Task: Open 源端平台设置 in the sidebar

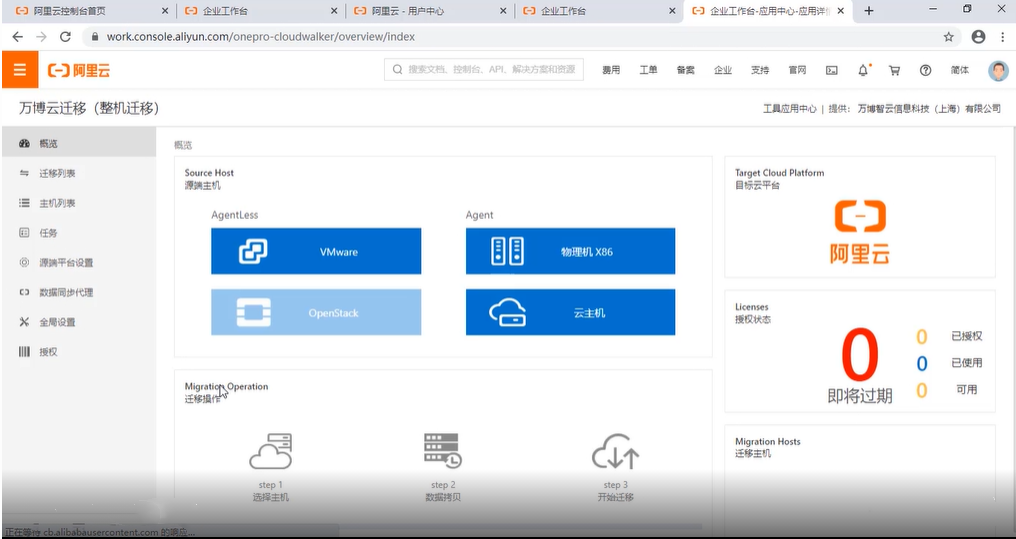Action: pos(78,263)
